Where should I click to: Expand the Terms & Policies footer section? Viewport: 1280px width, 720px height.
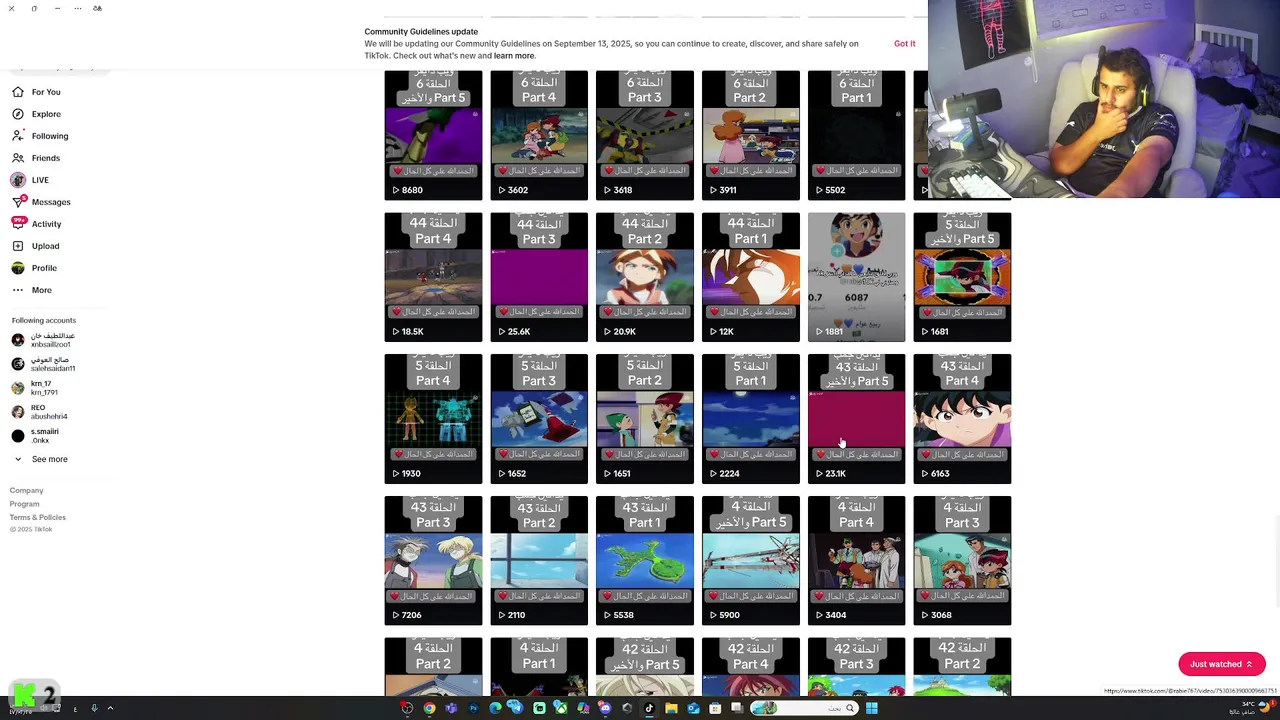click(38, 517)
